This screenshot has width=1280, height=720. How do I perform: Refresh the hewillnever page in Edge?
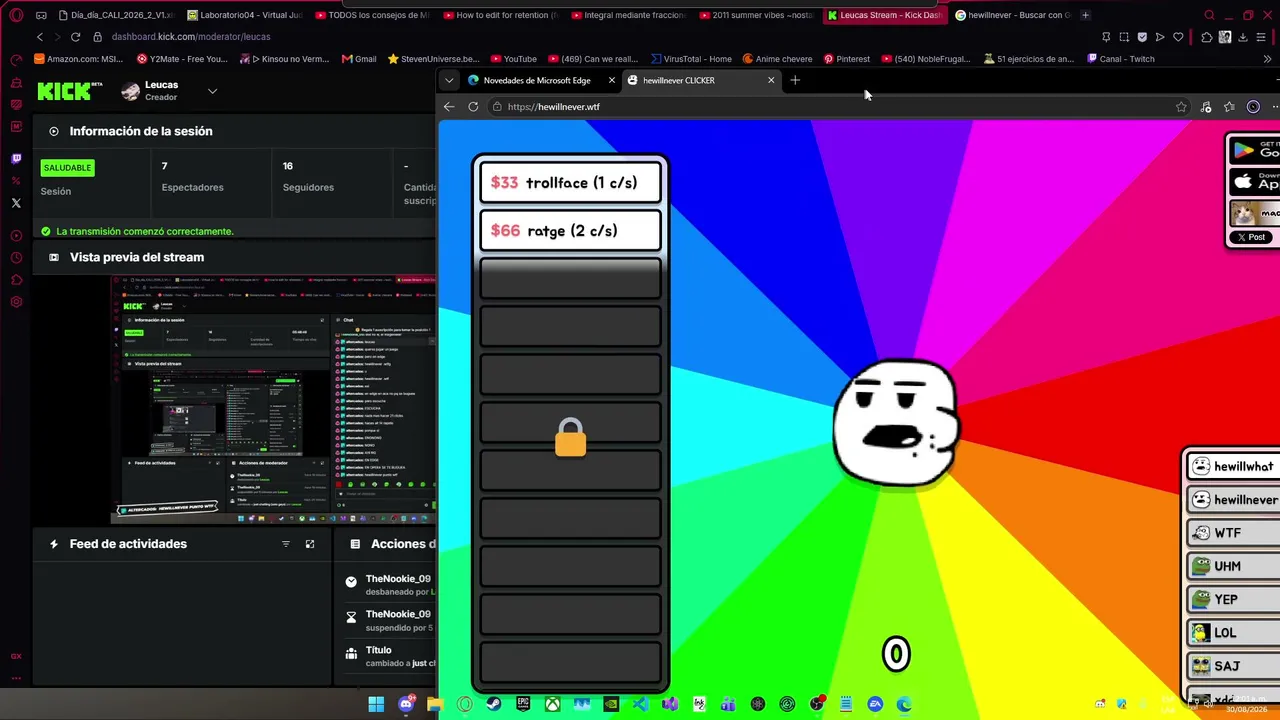click(x=473, y=107)
